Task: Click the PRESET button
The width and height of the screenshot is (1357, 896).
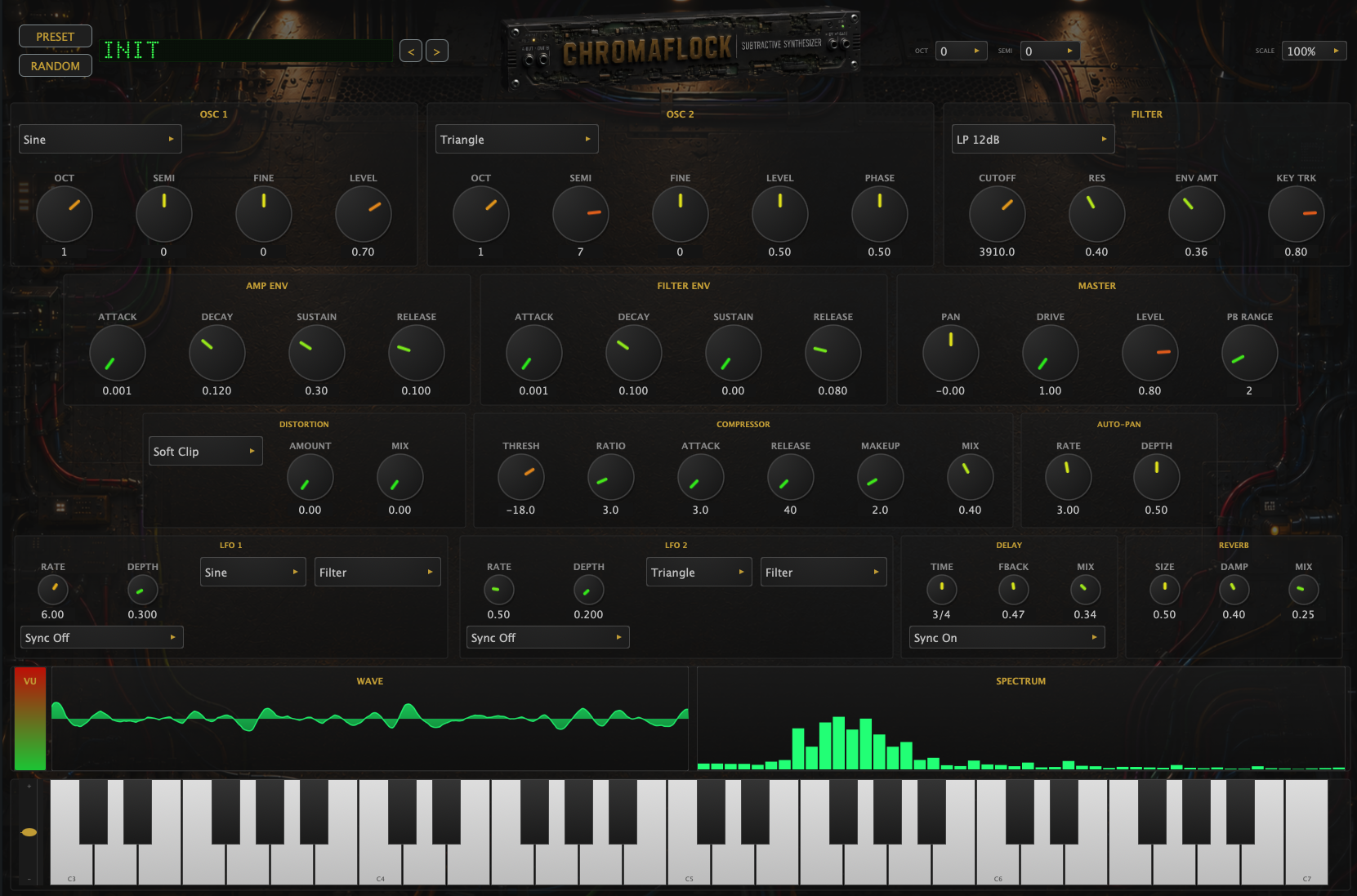Action: click(x=56, y=37)
